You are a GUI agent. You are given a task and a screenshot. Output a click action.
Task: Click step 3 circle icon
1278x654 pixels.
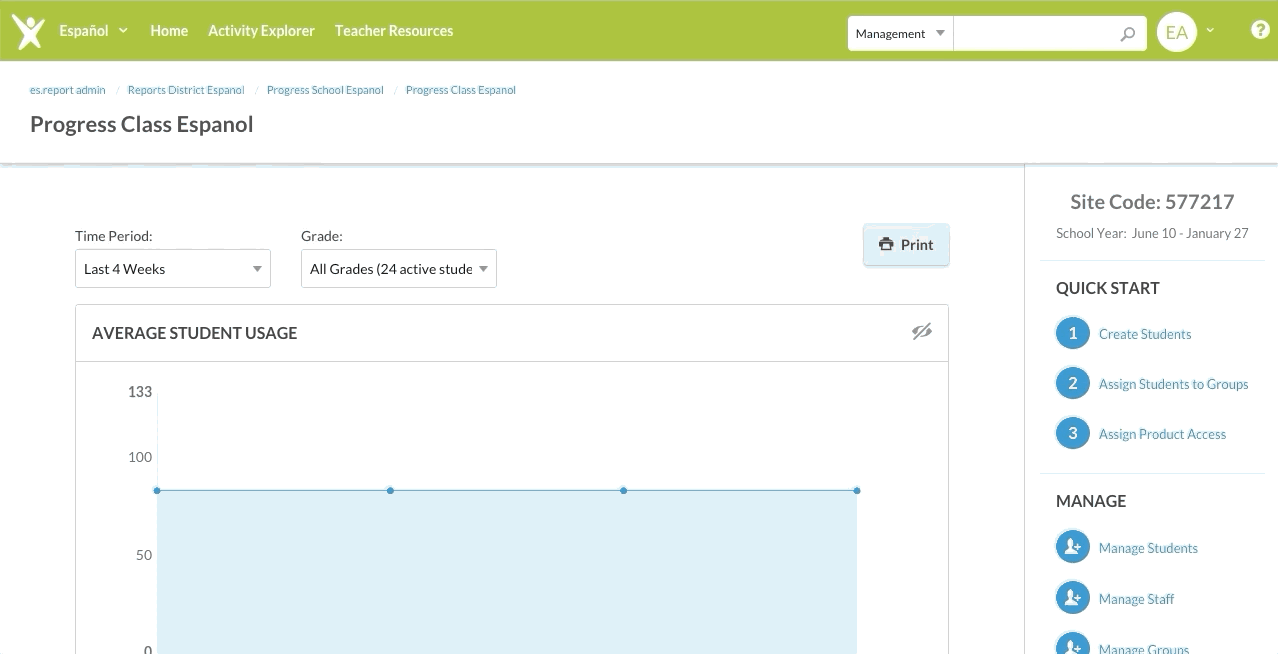(x=1072, y=433)
